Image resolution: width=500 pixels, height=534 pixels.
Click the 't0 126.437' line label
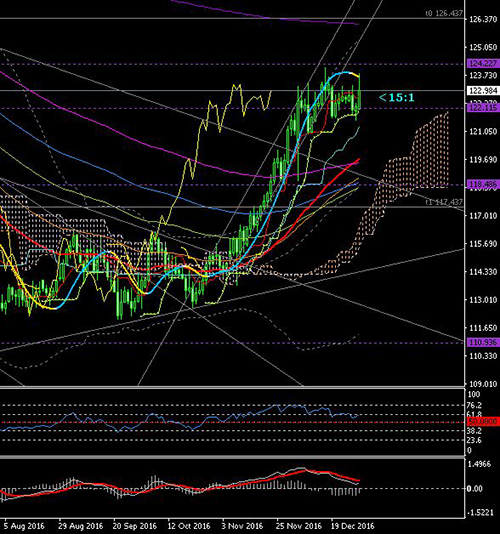[444, 13]
